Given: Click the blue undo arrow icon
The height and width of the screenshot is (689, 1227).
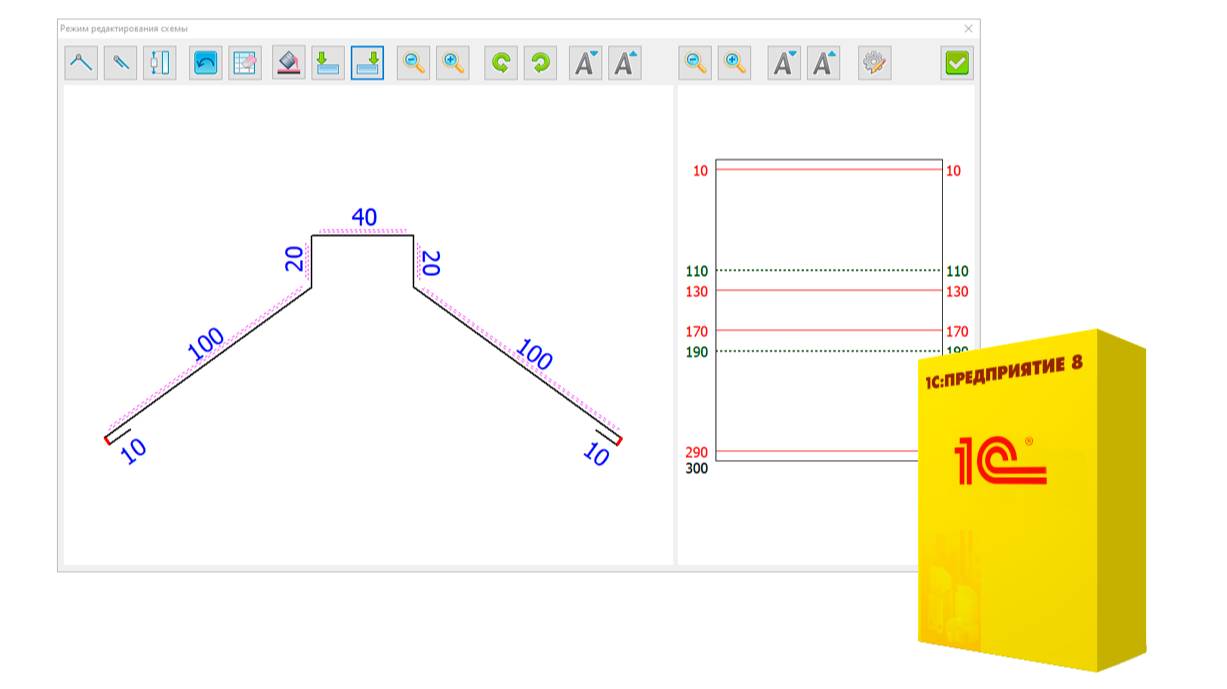Looking at the screenshot, I should (x=206, y=63).
